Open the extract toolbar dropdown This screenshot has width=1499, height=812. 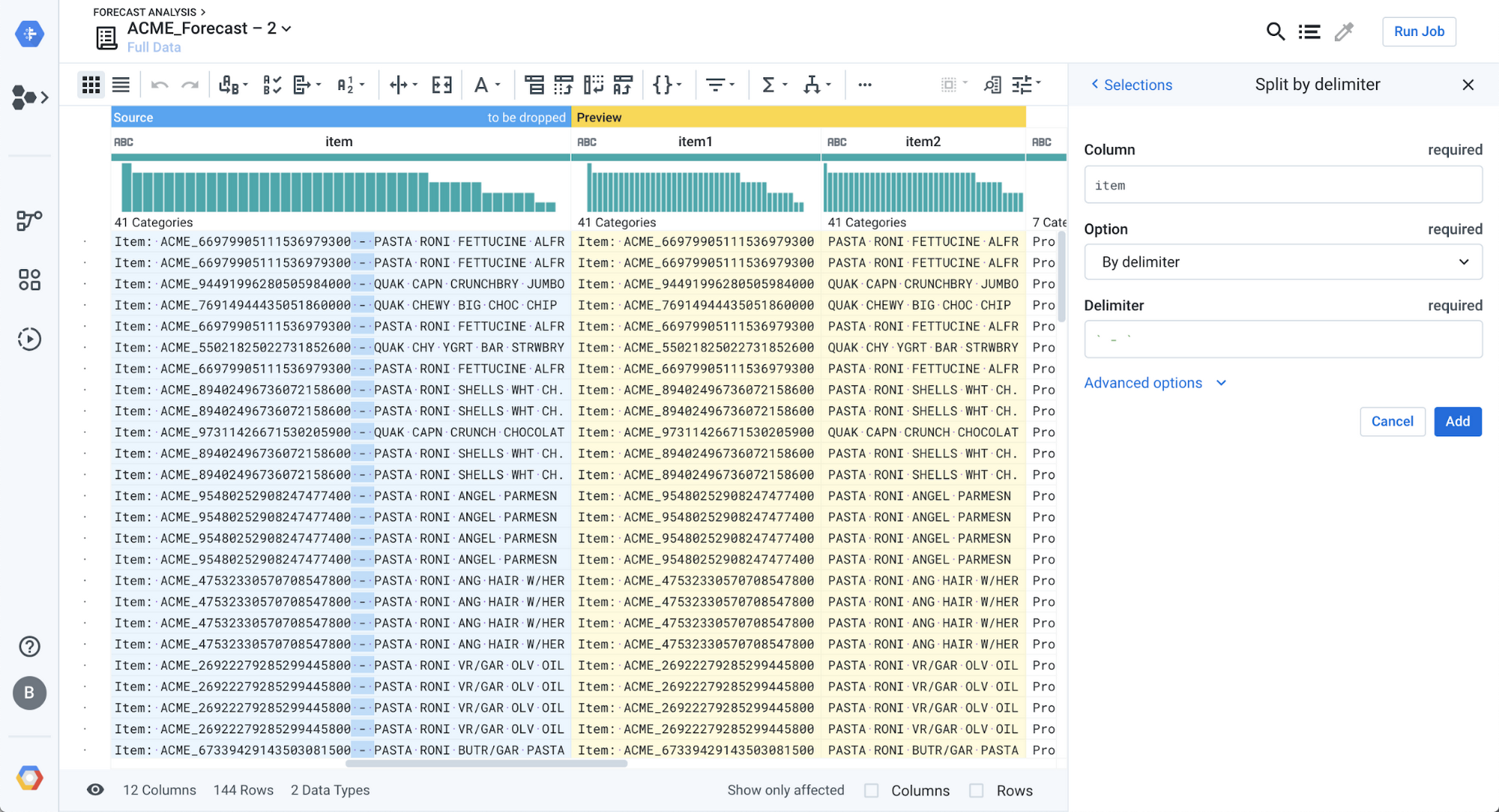click(307, 85)
